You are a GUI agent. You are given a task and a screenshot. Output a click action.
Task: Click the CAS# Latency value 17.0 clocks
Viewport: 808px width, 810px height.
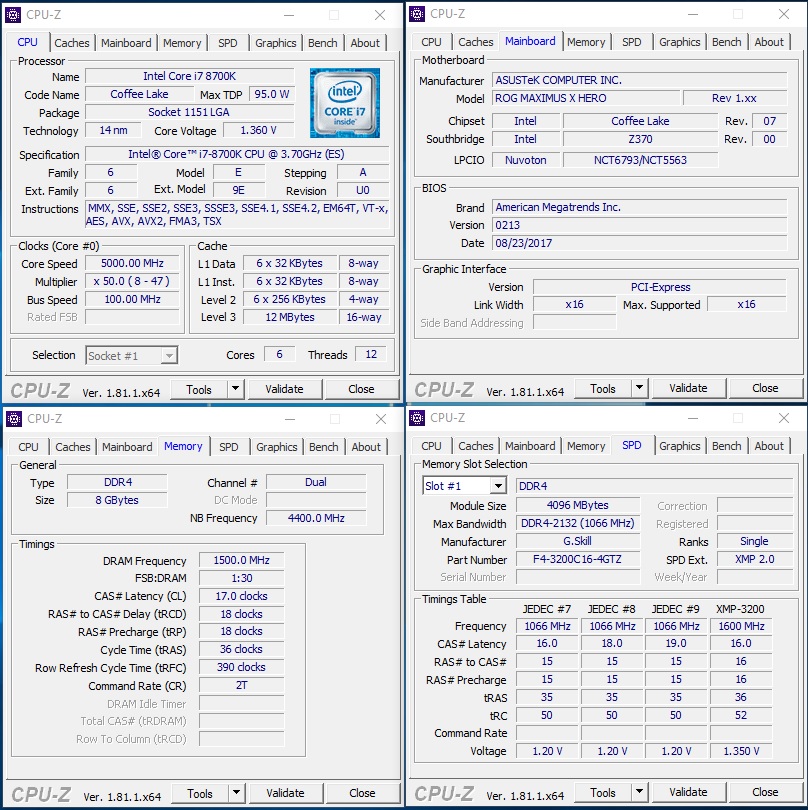point(241,596)
